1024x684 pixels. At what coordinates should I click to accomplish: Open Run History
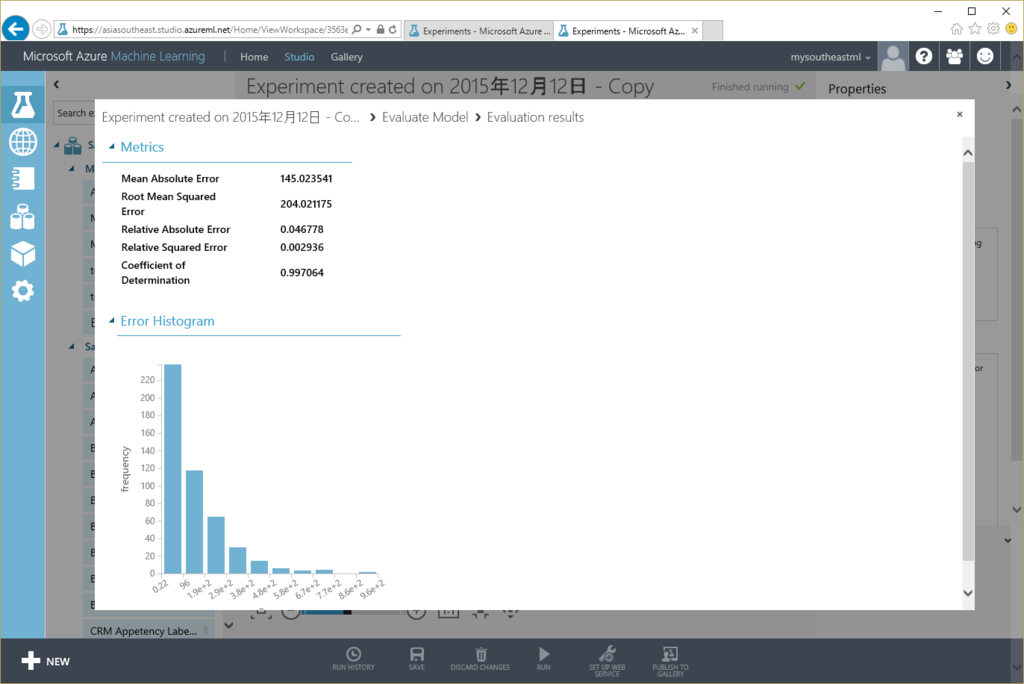pos(353,659)
